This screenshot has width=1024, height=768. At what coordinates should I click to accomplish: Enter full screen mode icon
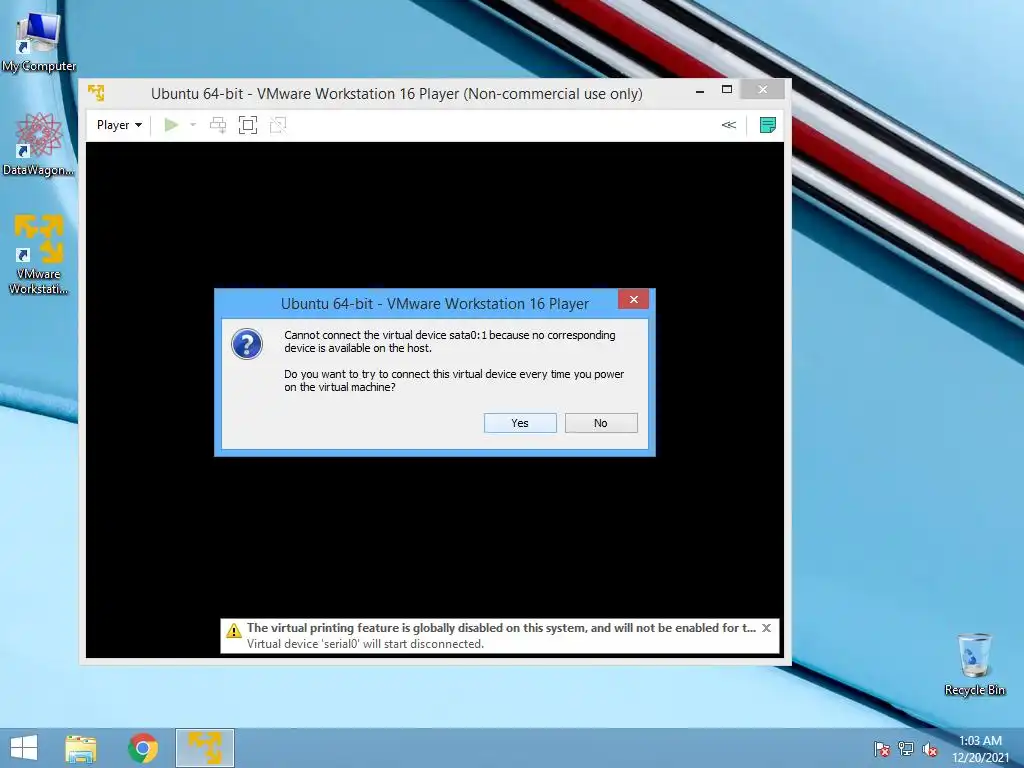[x=248, y=125]
